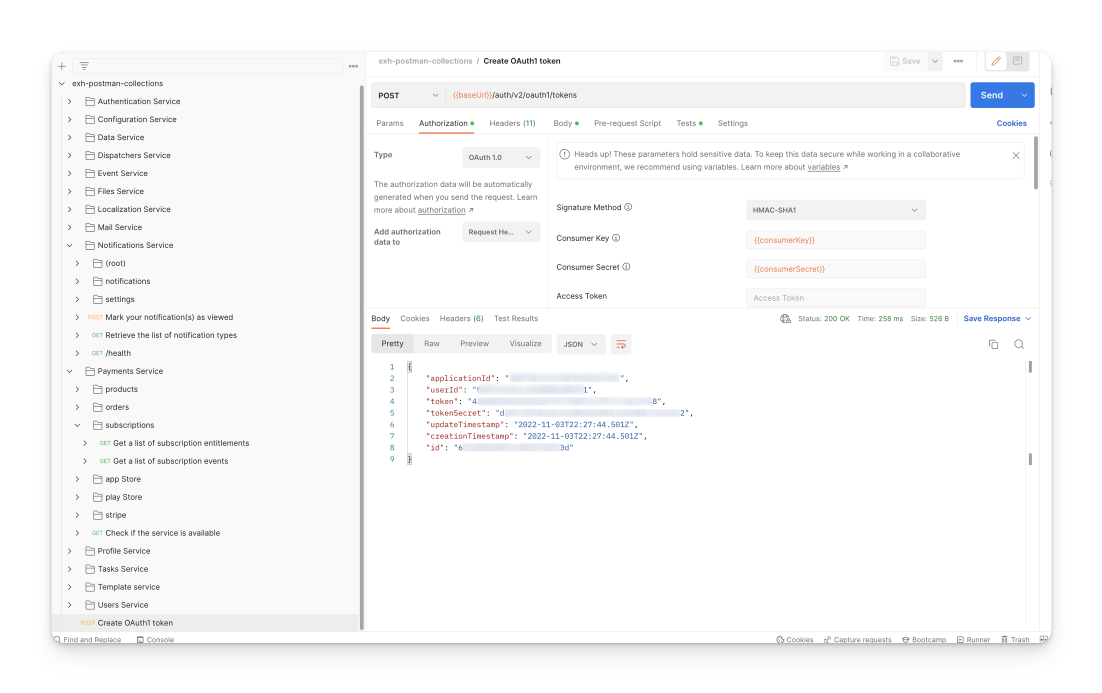The image size is (1102, 693).
Task: Open the HMAC-SHA1 Signature Method dropdown
Action: coord(835,210)
